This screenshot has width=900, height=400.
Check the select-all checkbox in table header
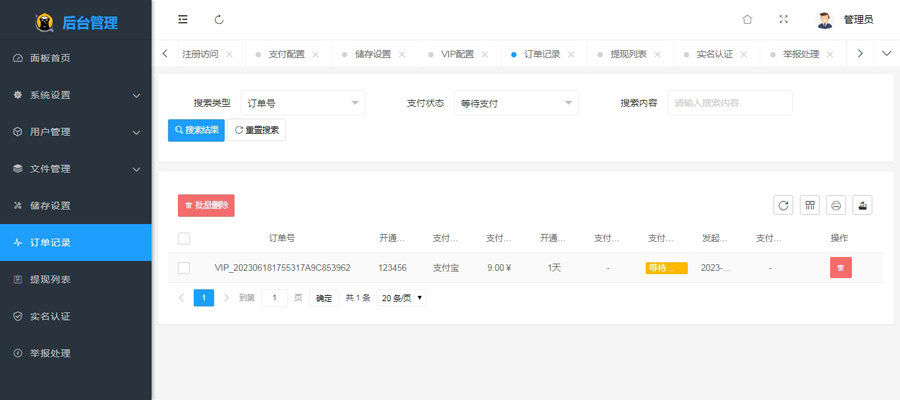coord(184,239)
